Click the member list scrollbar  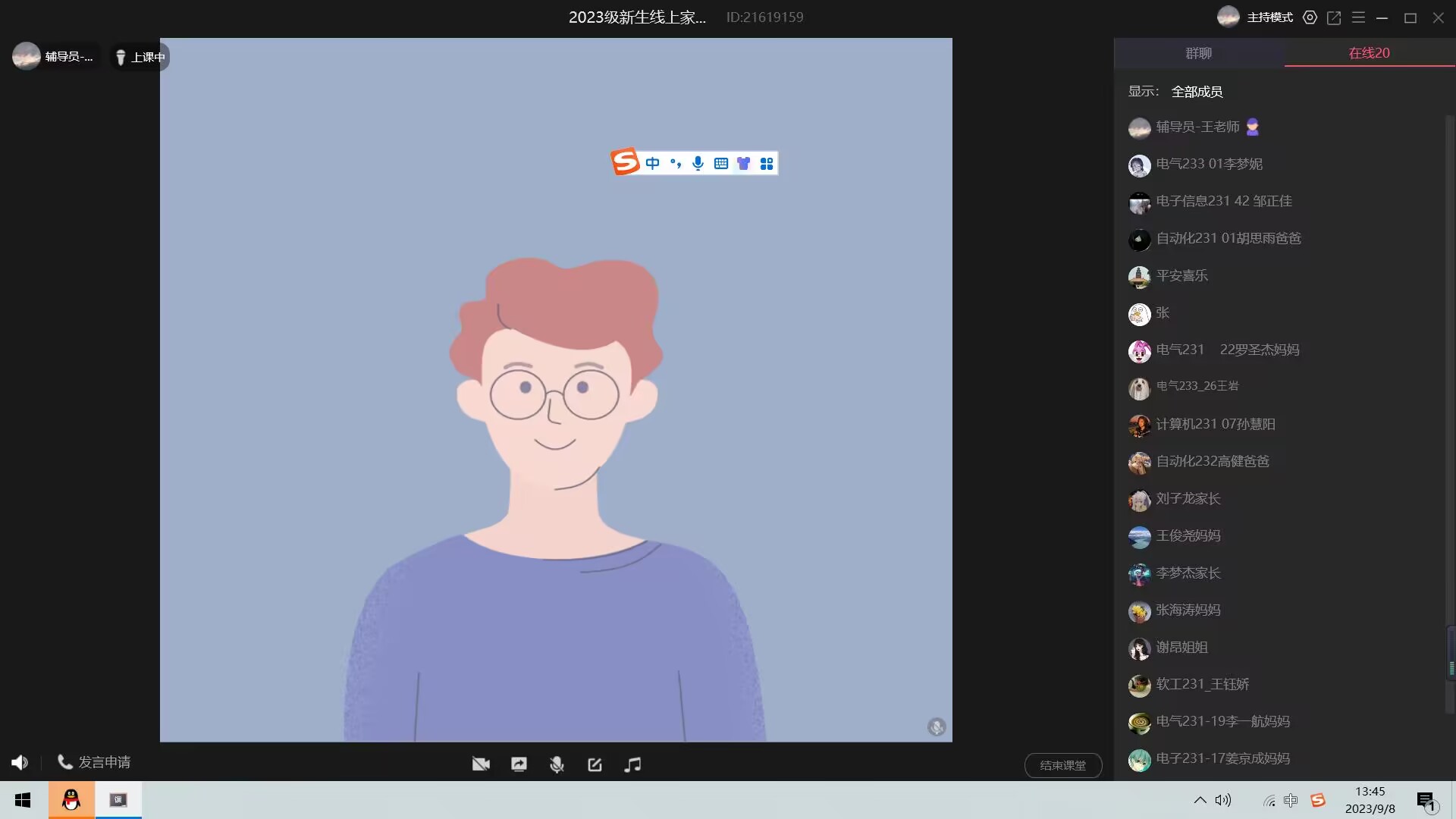pos(1450,413)
